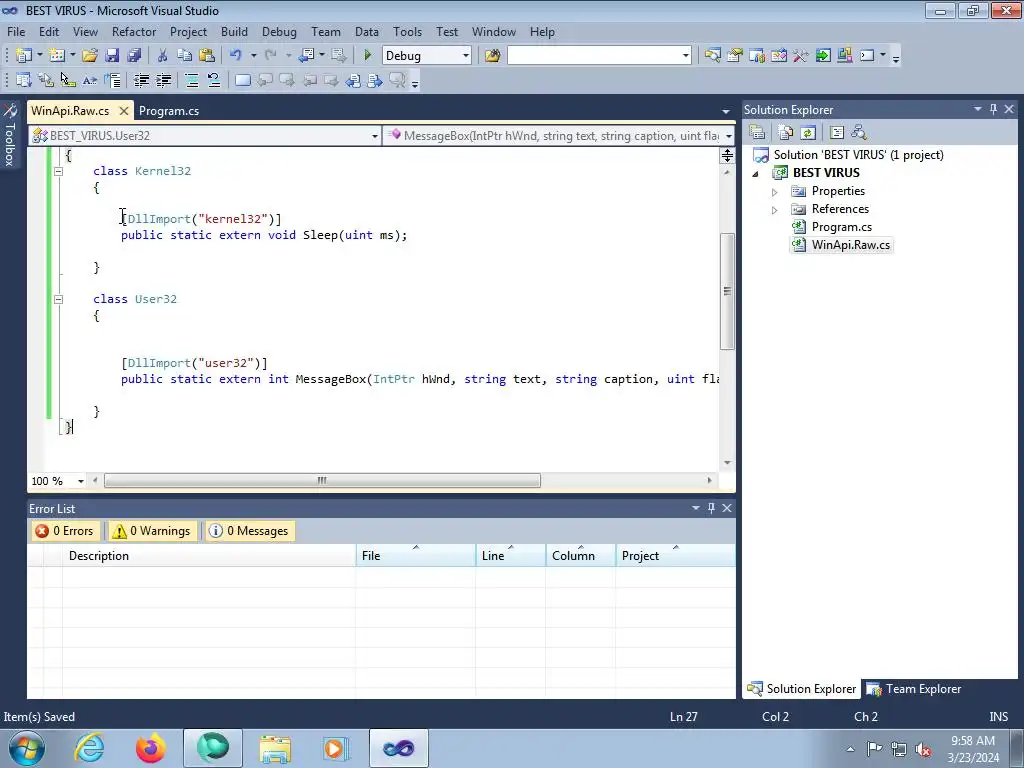Open the Toolbox side panel
Image resolution: width=1024 pixels, height=768 pixels.
click(10, 135)
